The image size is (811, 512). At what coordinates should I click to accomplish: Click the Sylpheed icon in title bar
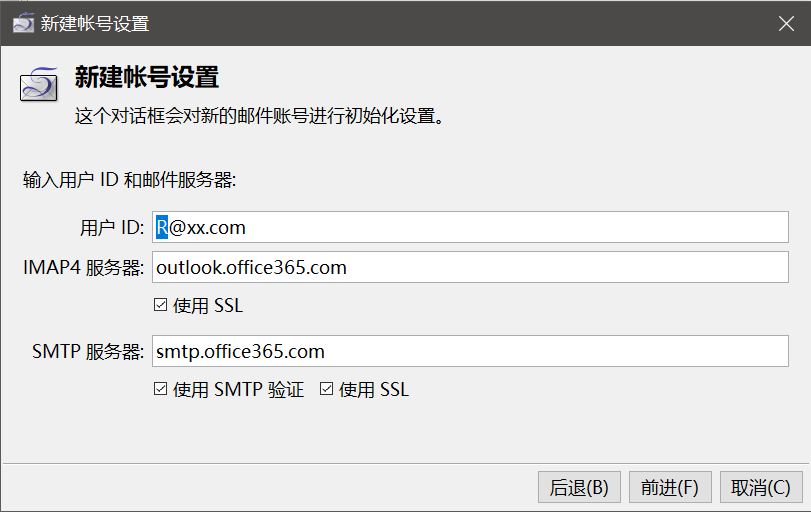tap(23, 23)
